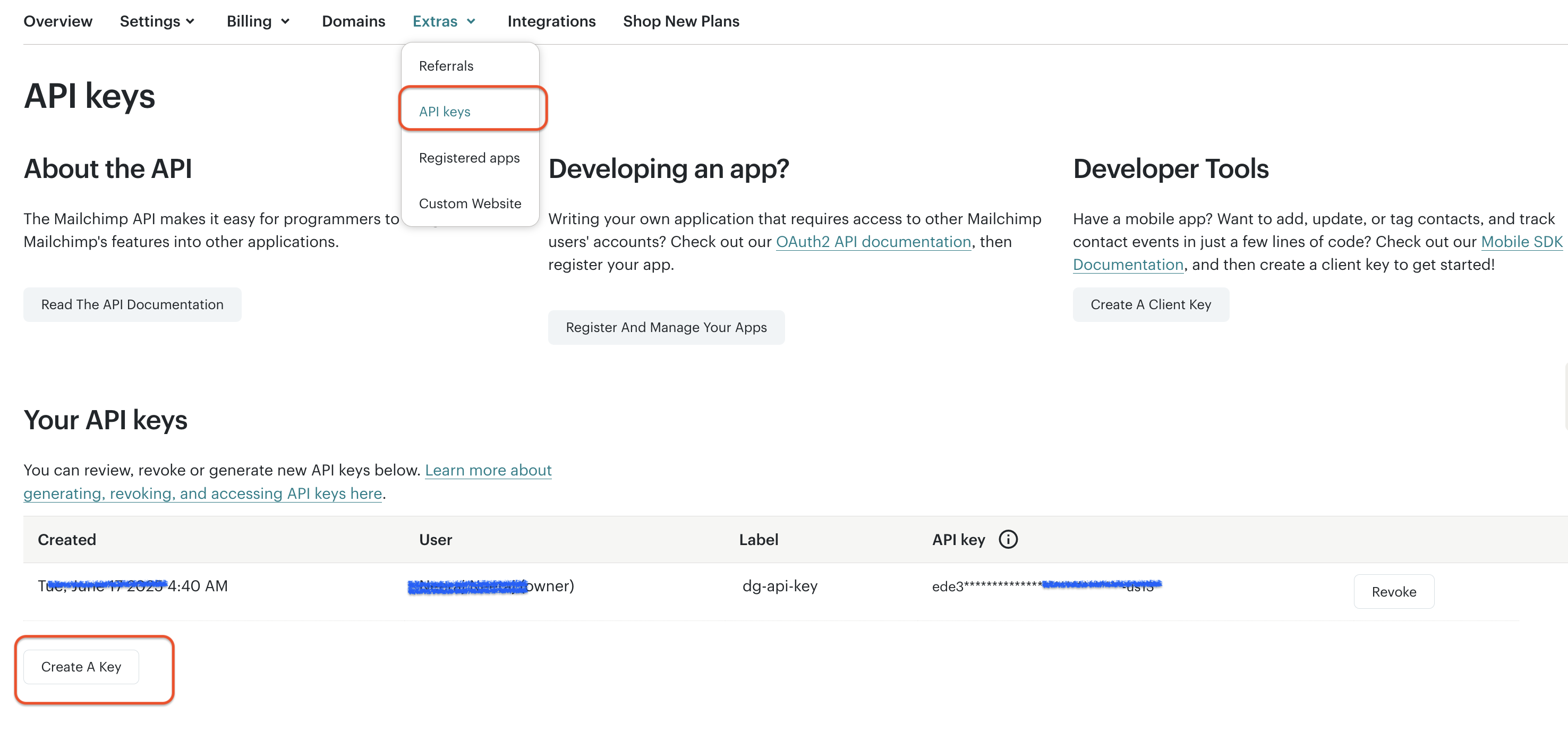Open the Overview tab
Screen dimensions: 1568x731
[58, 21]
